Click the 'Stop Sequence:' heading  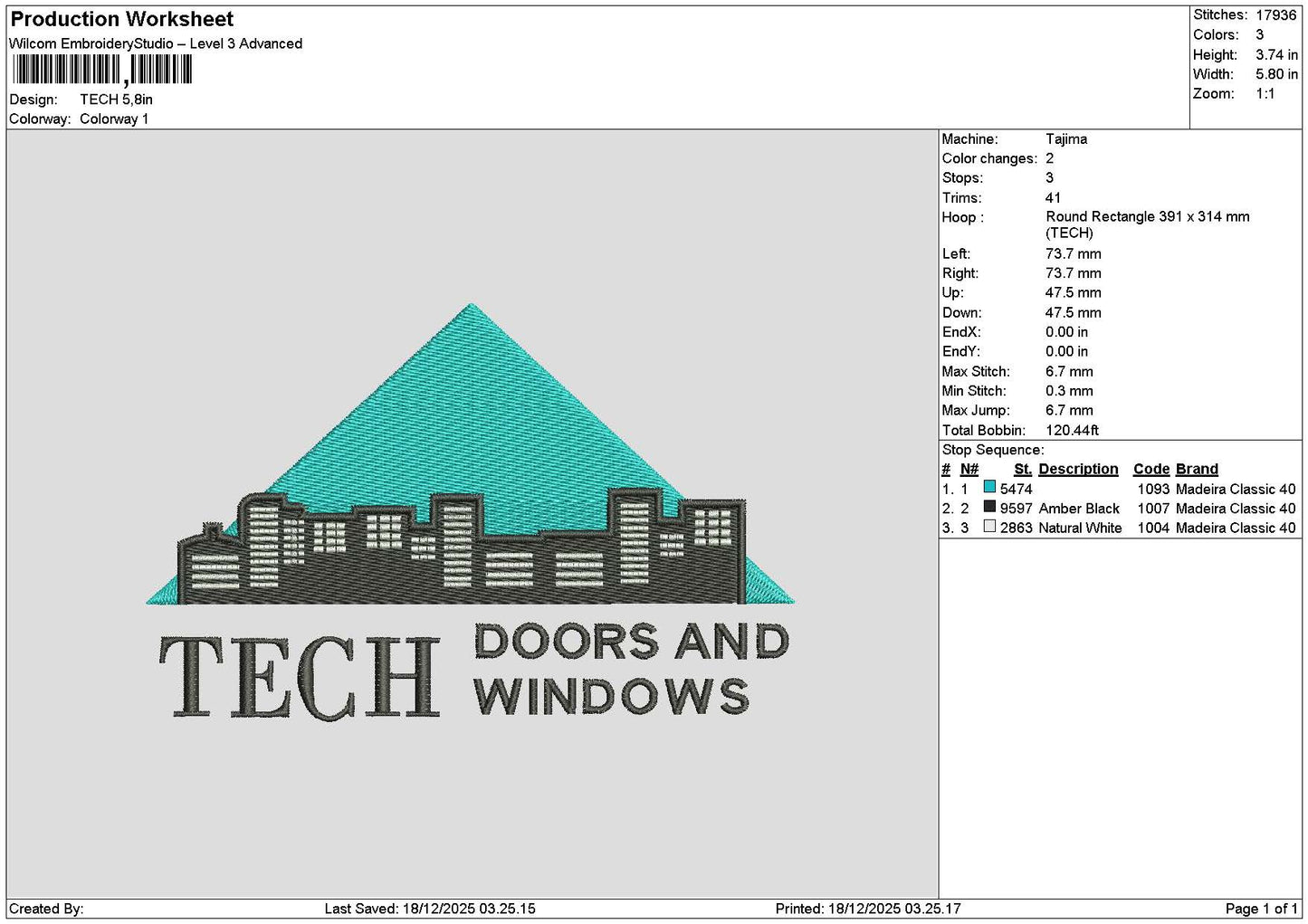[x=993, y=450]
